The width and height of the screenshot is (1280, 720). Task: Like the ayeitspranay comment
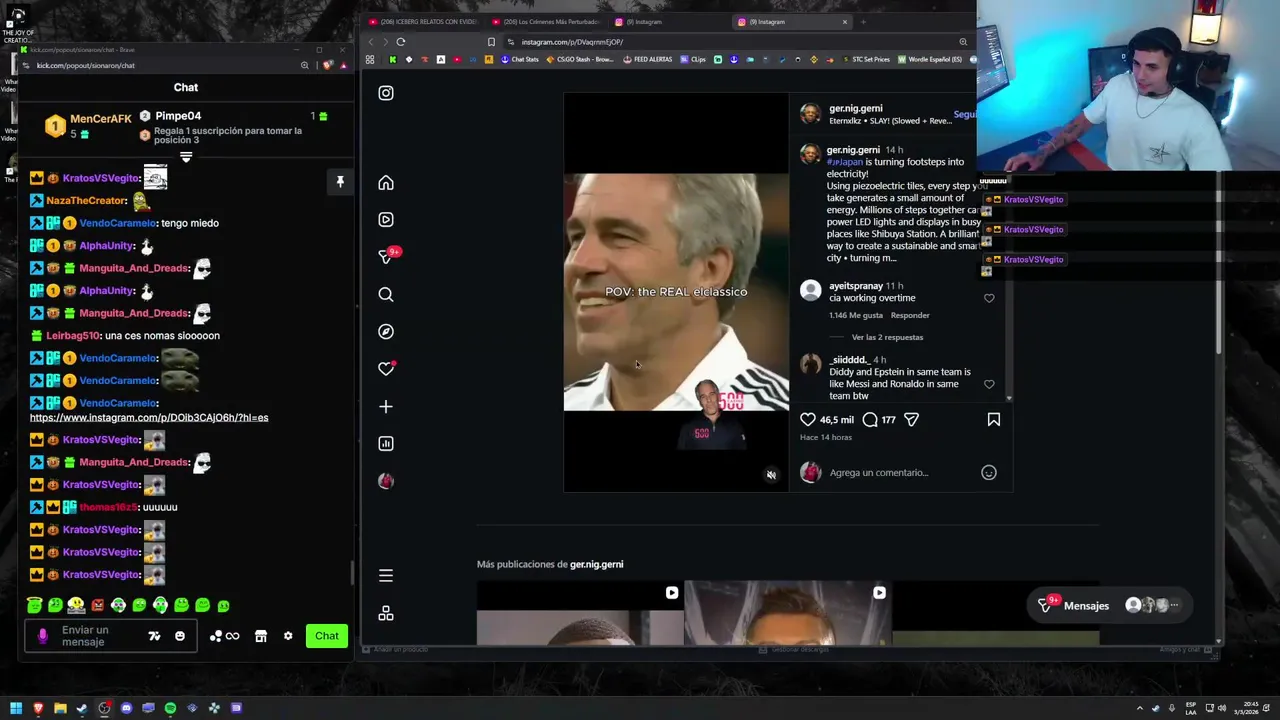989,298
